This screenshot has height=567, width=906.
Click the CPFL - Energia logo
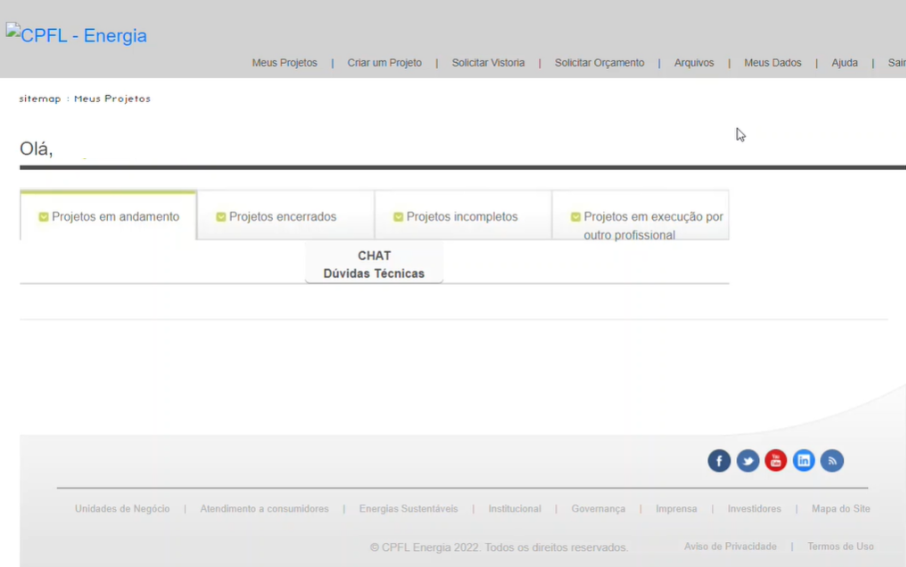coord(76,35)
